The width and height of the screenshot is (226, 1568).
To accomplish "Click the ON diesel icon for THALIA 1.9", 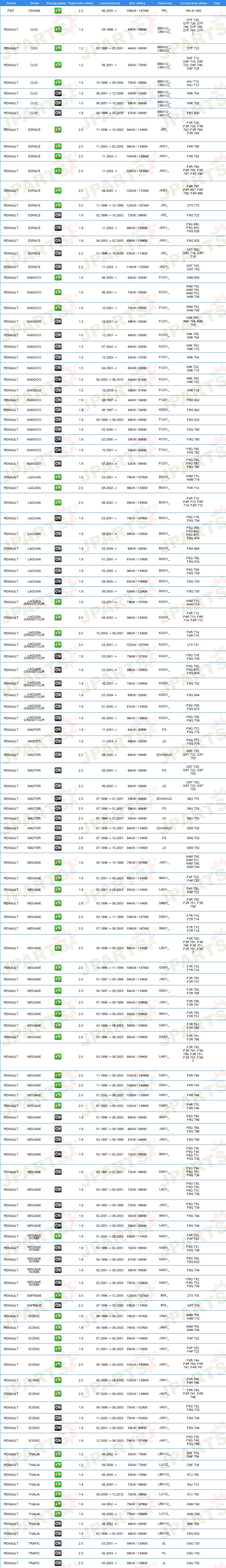I will pos(58,1533).
